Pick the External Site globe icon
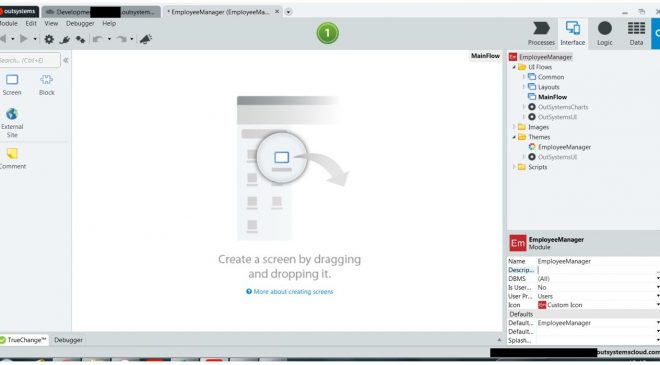660x365 pixels. click(12, 114)
